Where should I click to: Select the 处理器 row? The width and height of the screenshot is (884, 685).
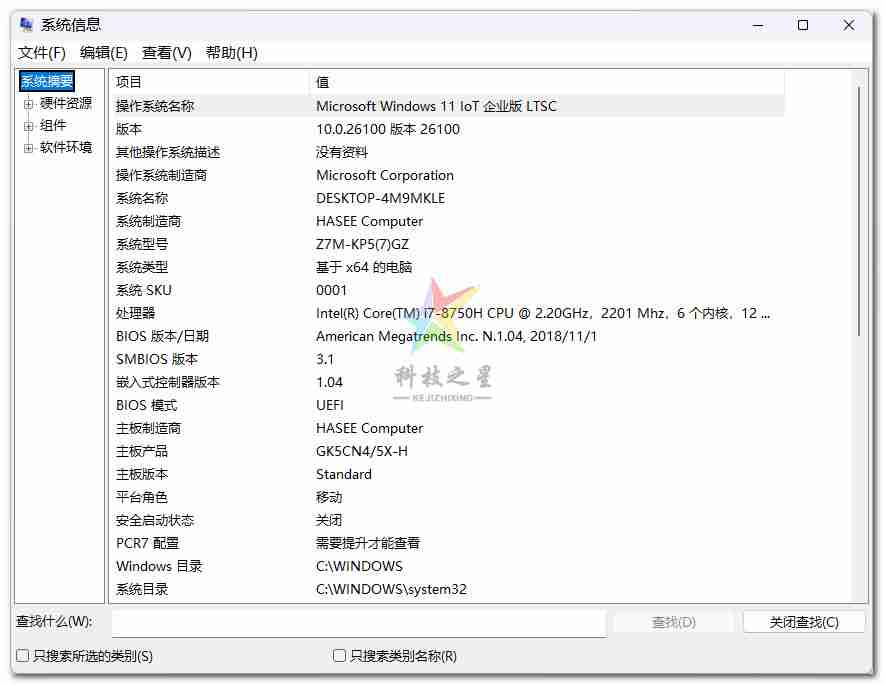136,313
